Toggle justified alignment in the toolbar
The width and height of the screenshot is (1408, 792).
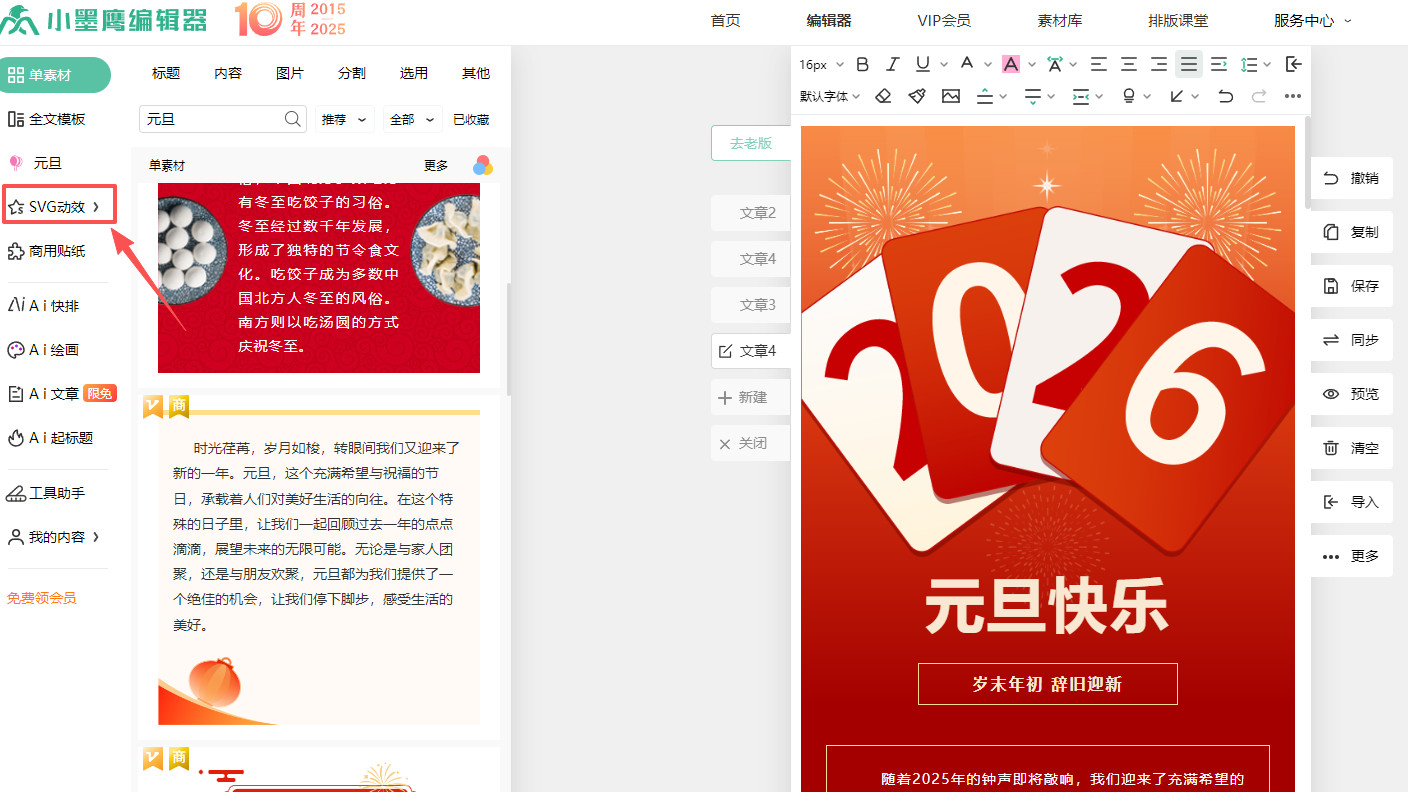(1188, 63)
